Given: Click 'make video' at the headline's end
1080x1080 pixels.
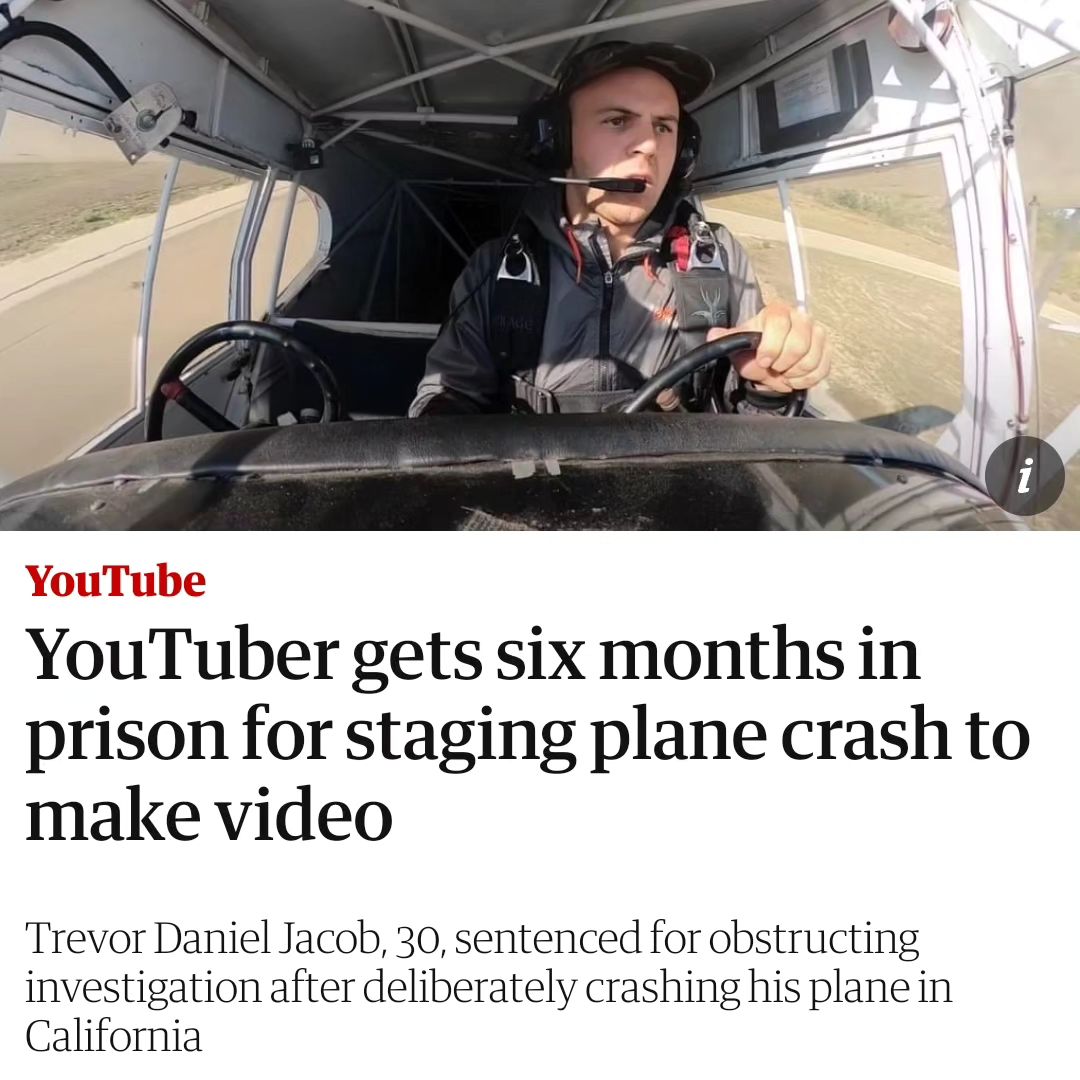Looking at the screenshot, I should point(209,815).
